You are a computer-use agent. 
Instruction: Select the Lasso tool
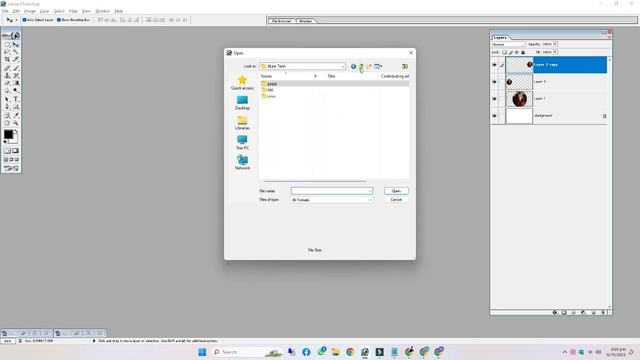pyautogui.click(x=7, y=52)
